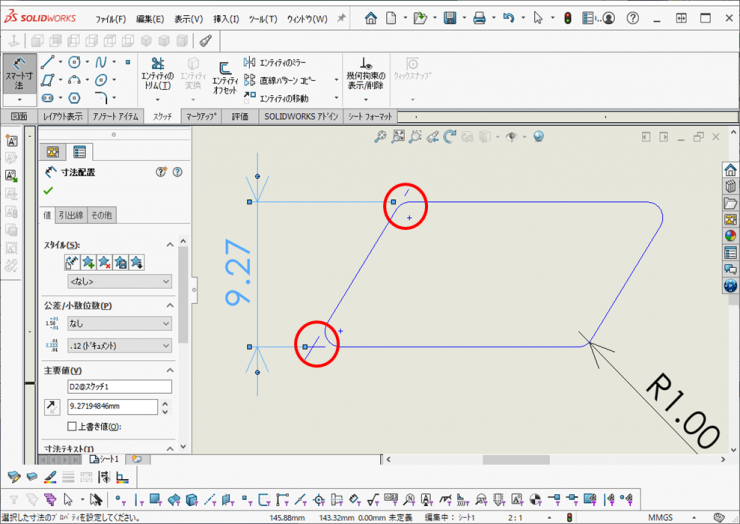Click the Trim Entities tool
The image size is (740, 524).
tap(158, 74)
